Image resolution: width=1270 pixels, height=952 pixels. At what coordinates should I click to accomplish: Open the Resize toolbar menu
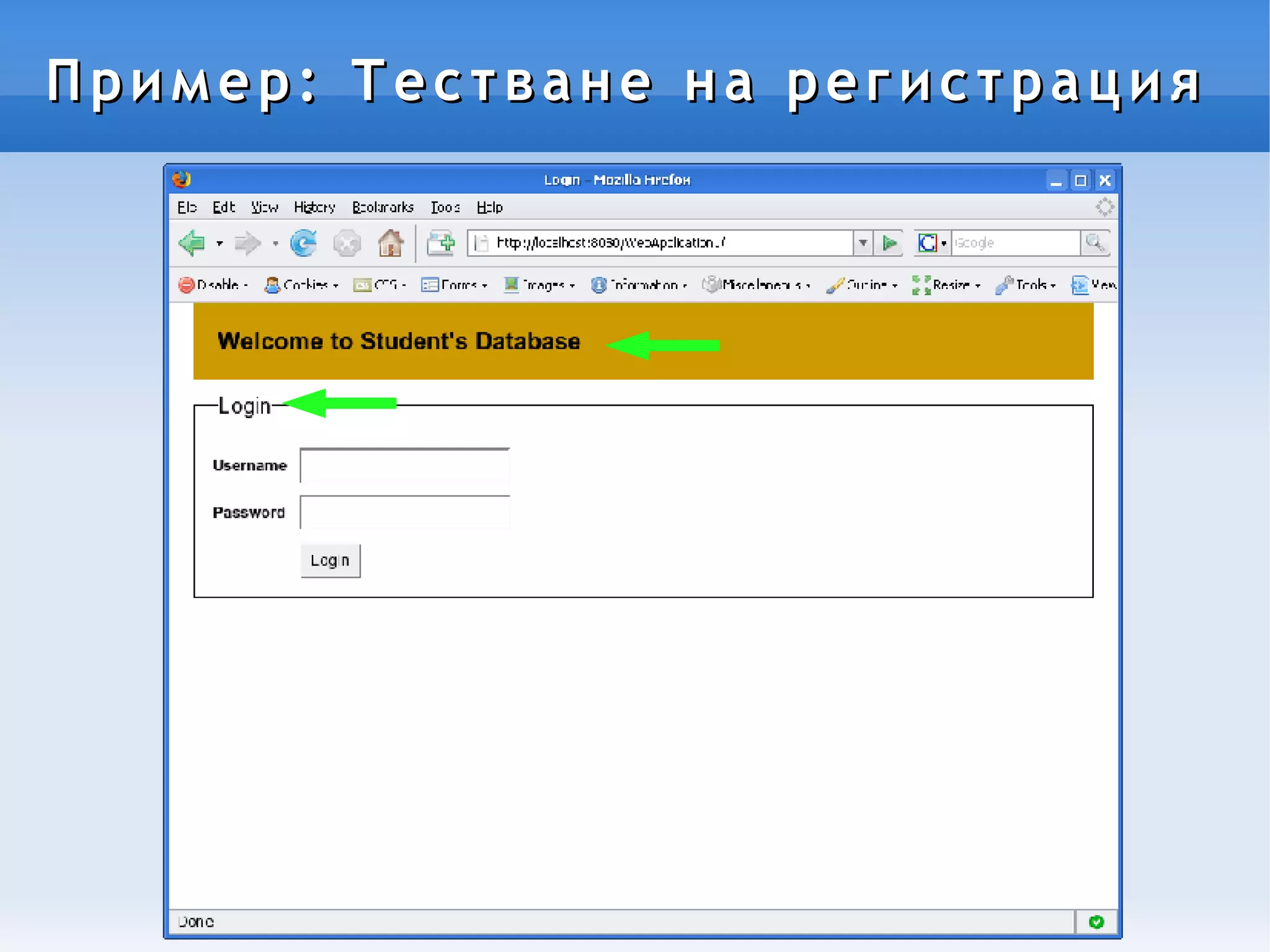coord(946,285)
